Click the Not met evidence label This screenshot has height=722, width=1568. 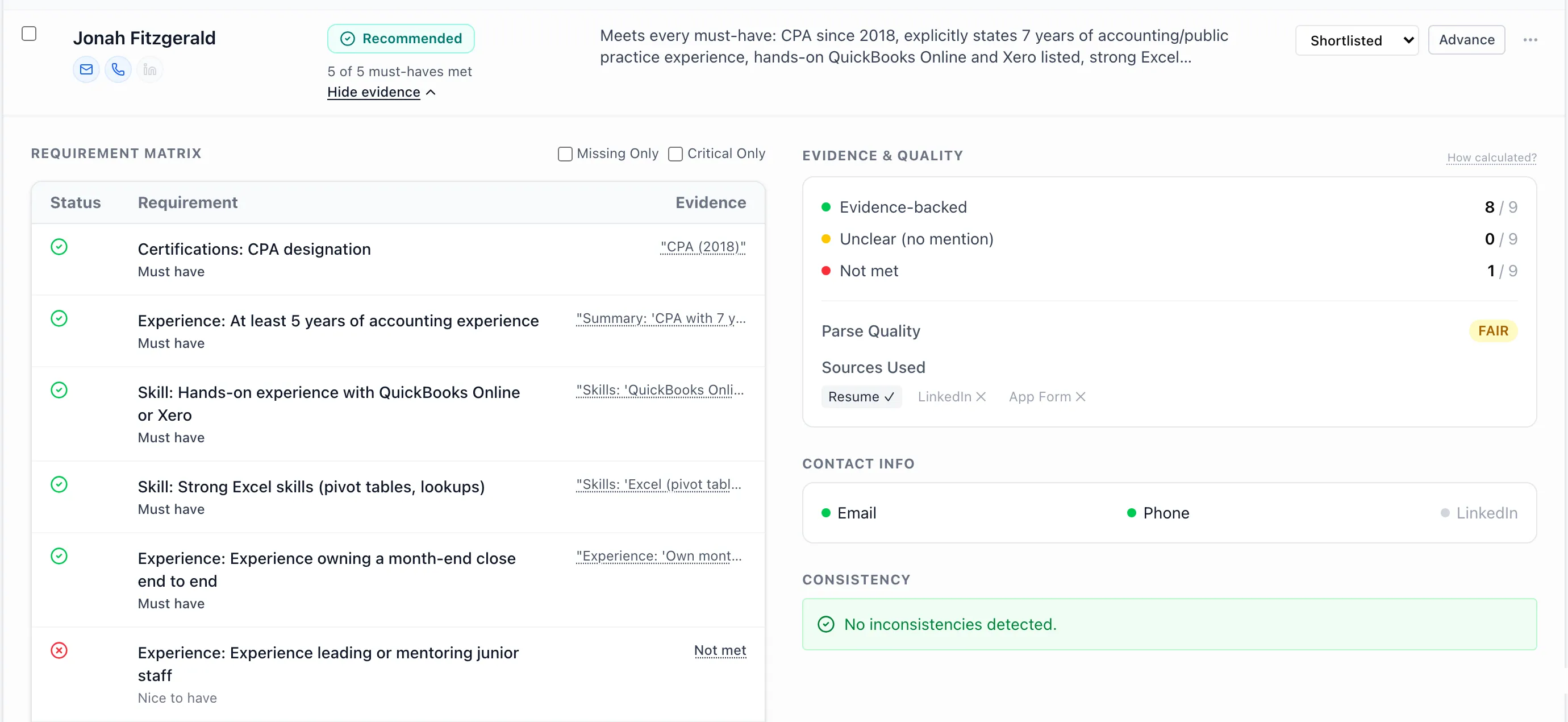pos(720,651)
